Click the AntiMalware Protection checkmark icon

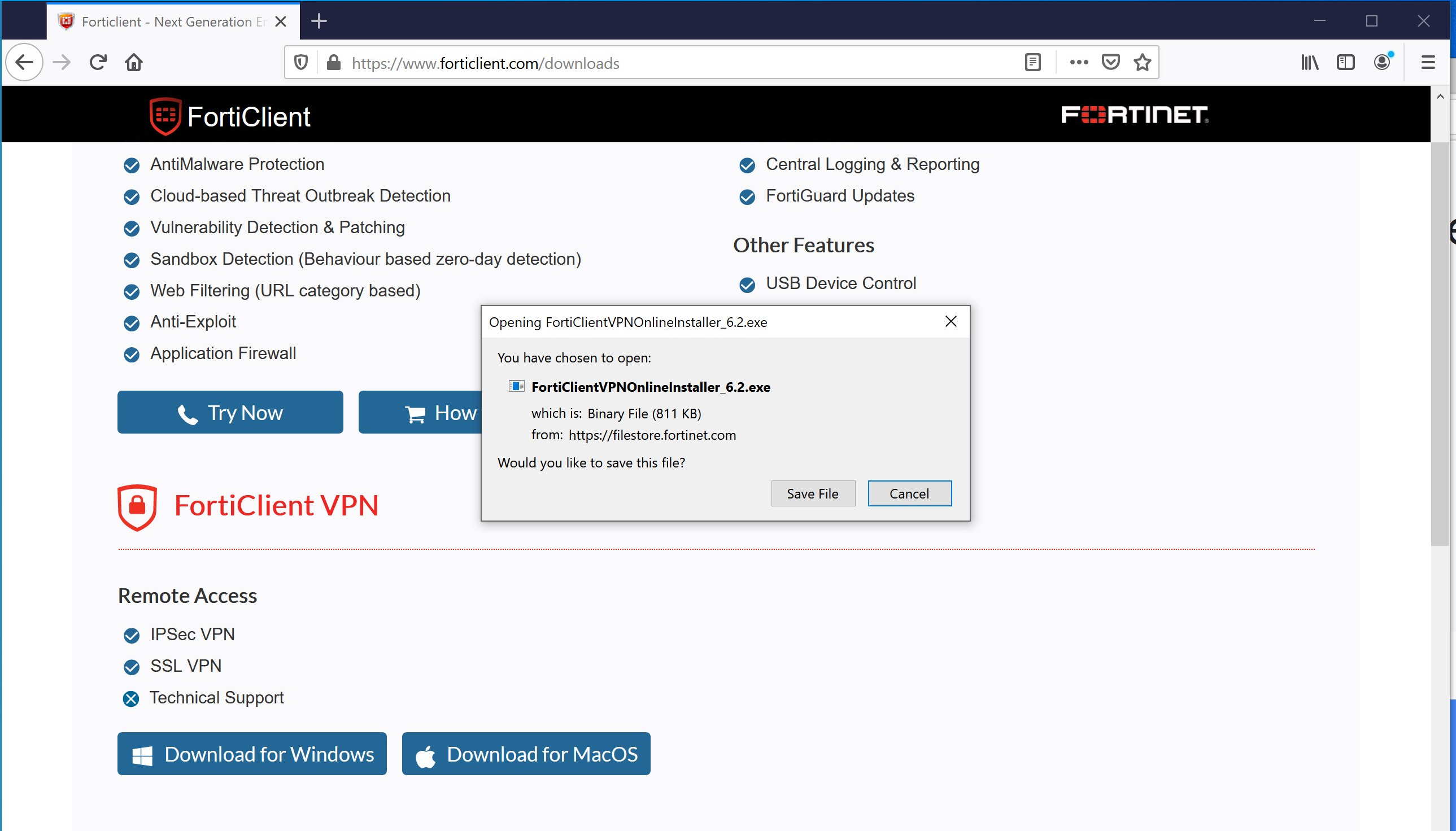132,165
